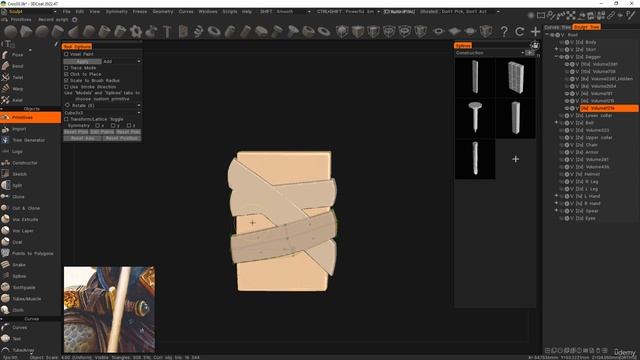Click the question mark help icon
This screenshot has height=360, width=640.
tap(504, 31)
